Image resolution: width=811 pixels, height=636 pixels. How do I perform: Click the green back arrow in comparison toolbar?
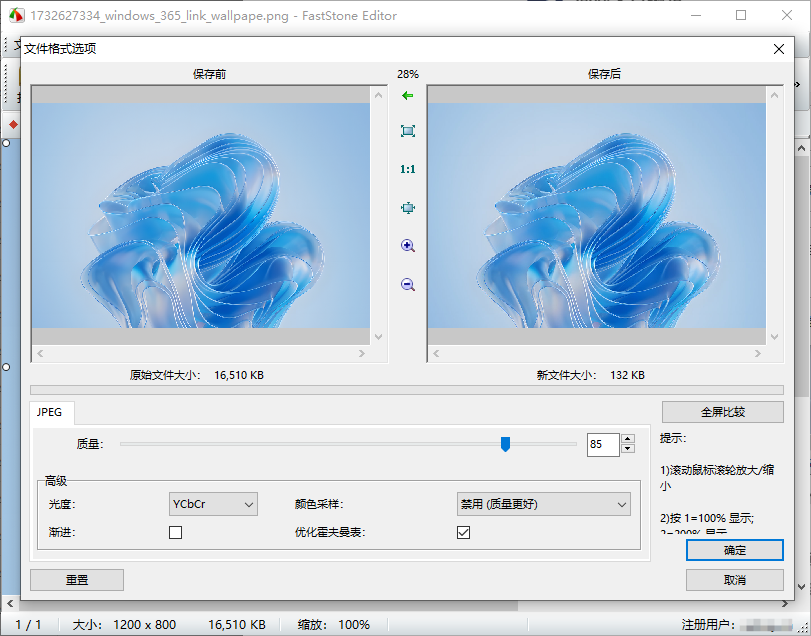(x=407, y=95)
